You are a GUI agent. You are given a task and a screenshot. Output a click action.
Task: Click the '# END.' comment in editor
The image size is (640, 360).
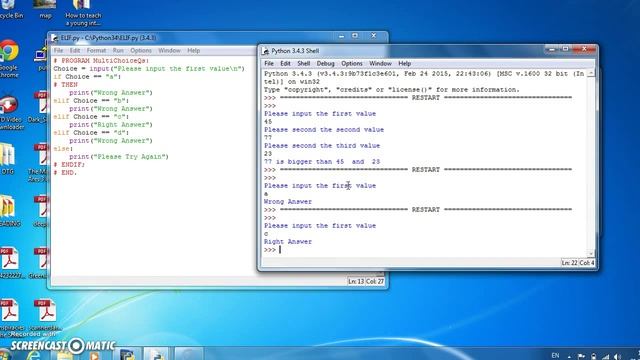pos(65,173)
